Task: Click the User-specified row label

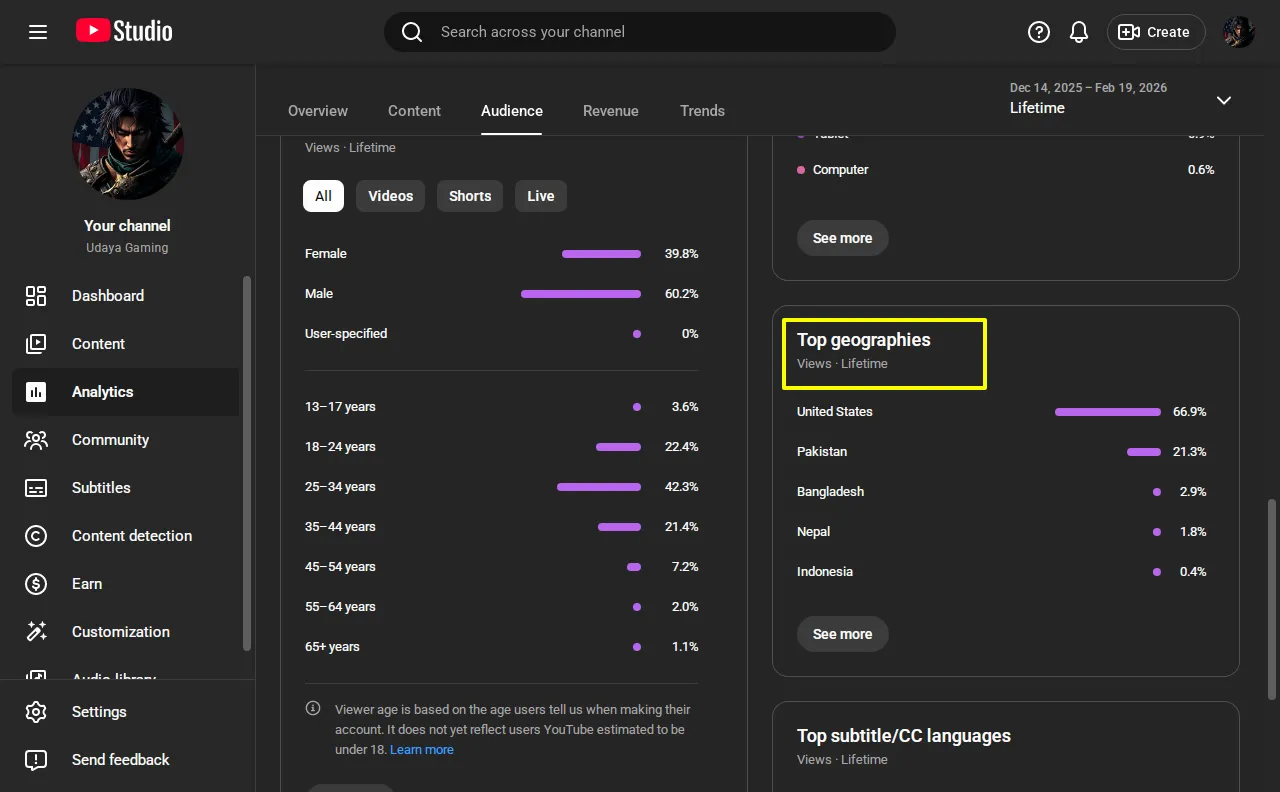Action: tap(346, 334)
